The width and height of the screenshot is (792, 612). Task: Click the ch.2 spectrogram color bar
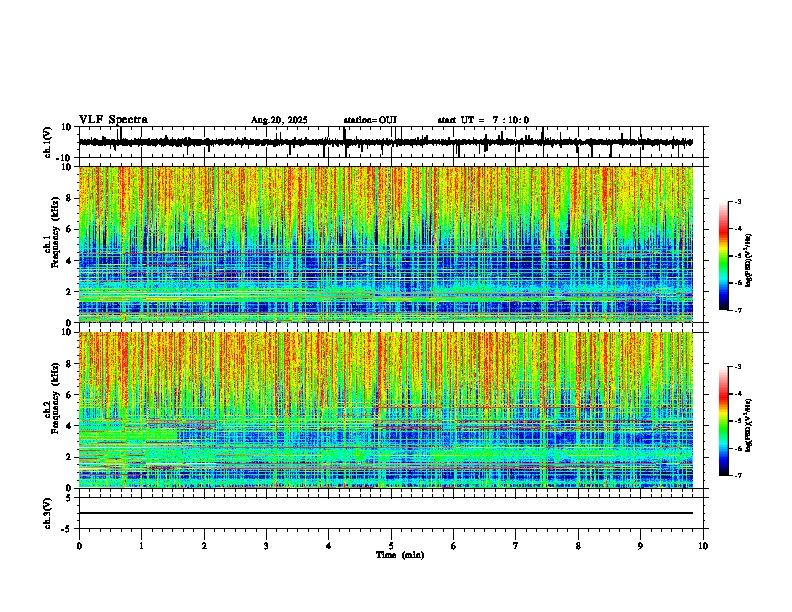[724, 421]
